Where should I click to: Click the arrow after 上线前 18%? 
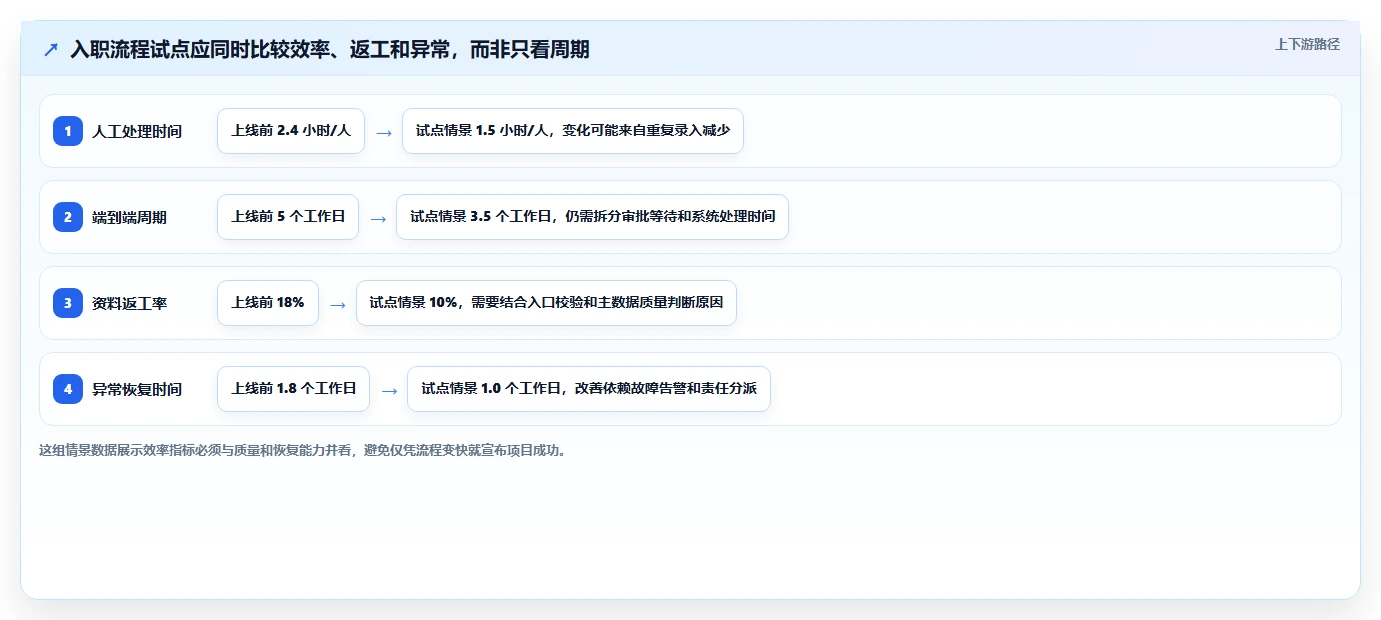click(x=337, y=304)
